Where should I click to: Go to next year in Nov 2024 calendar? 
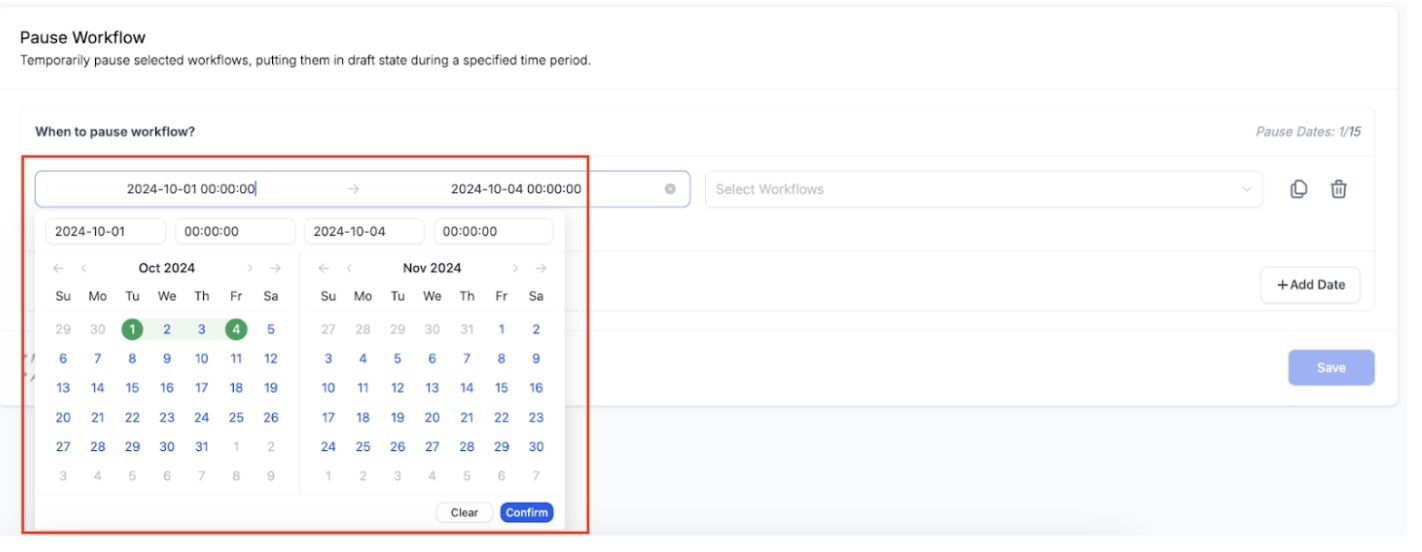point(541,268)
